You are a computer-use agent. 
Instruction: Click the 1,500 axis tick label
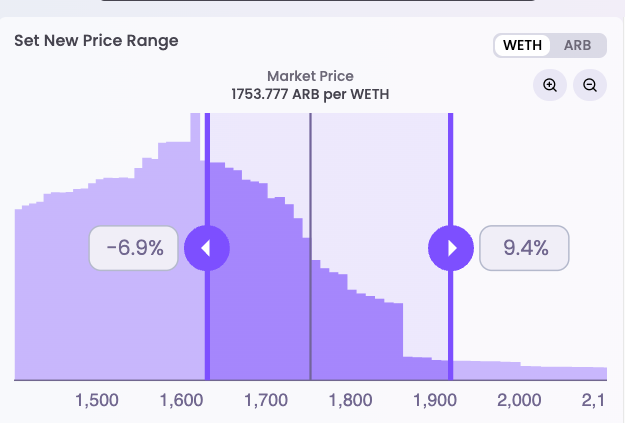click(x=97, y=400)
